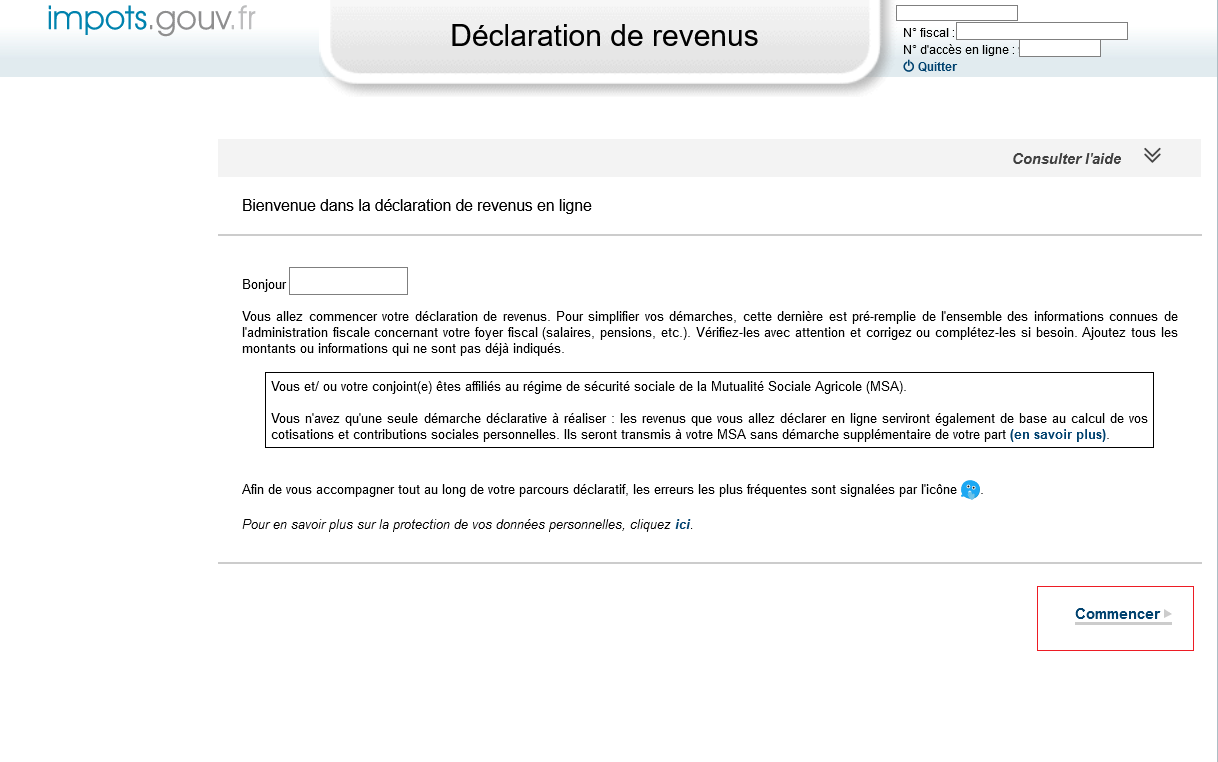
Task: Click the unlabeled field above N° fiscal
Action: point(956,13)
